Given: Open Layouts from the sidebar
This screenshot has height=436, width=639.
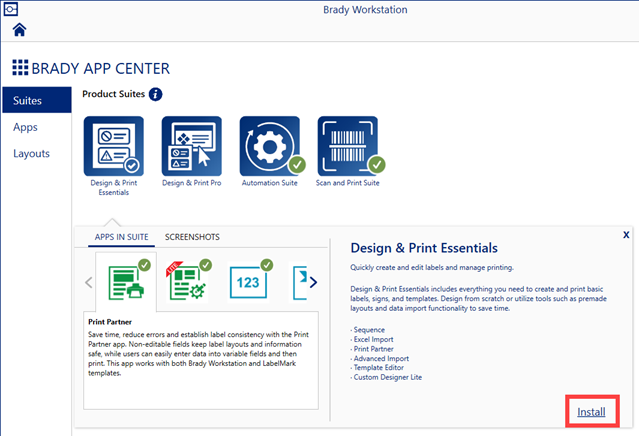Looking at the screenshot, I should point(31,153).
